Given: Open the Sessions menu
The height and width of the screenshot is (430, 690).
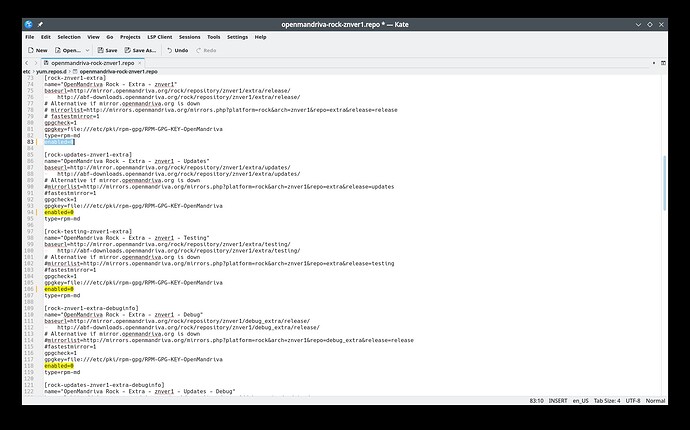Looking at the screenshot, I should point(190,37).
